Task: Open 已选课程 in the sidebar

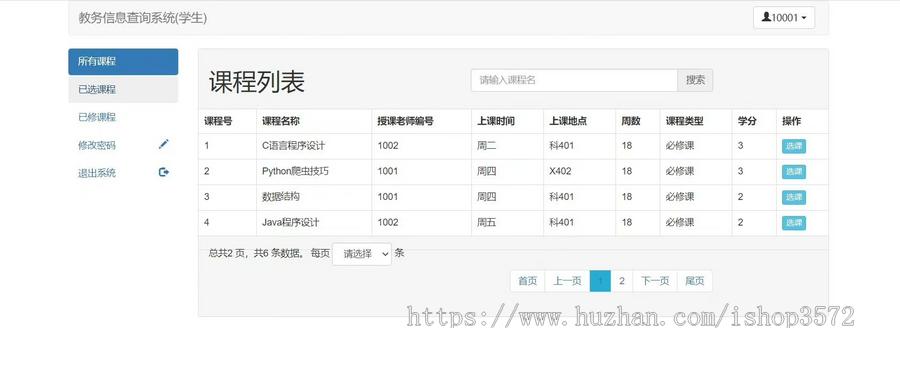Action: tap(123, 90)
